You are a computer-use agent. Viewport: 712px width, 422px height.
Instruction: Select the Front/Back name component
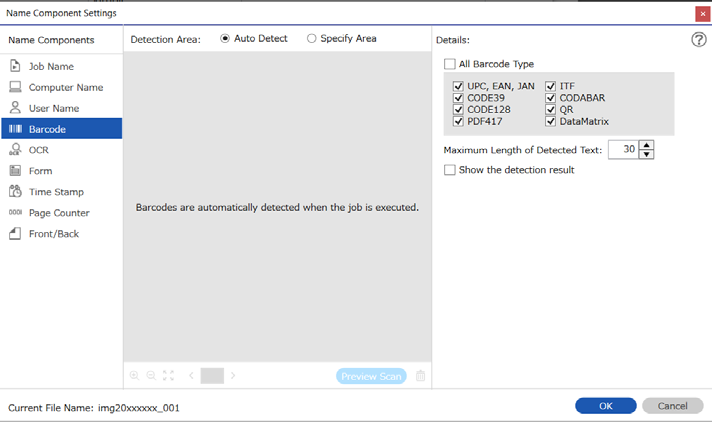pos(62,233)
